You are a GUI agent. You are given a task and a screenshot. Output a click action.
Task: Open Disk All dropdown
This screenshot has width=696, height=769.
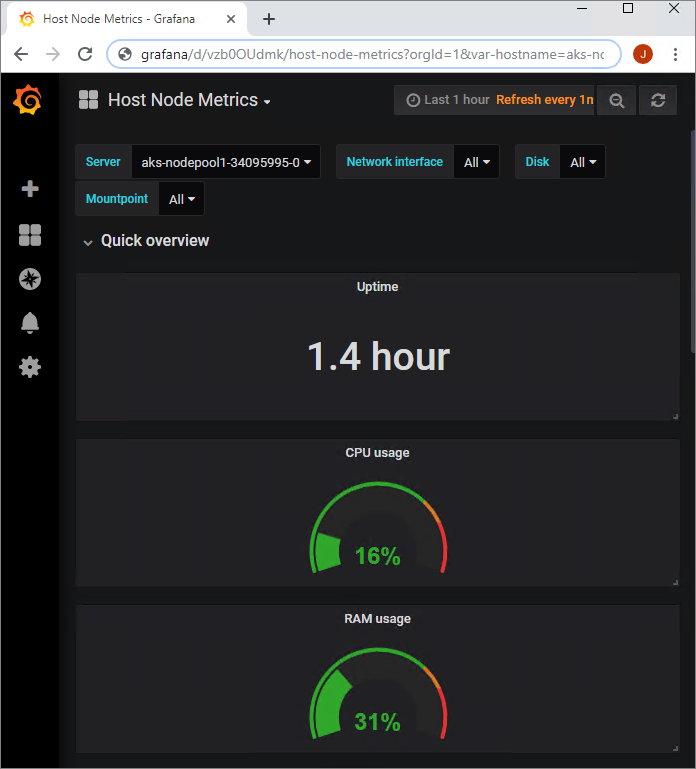pyautogui.click(x=582, y=162)
